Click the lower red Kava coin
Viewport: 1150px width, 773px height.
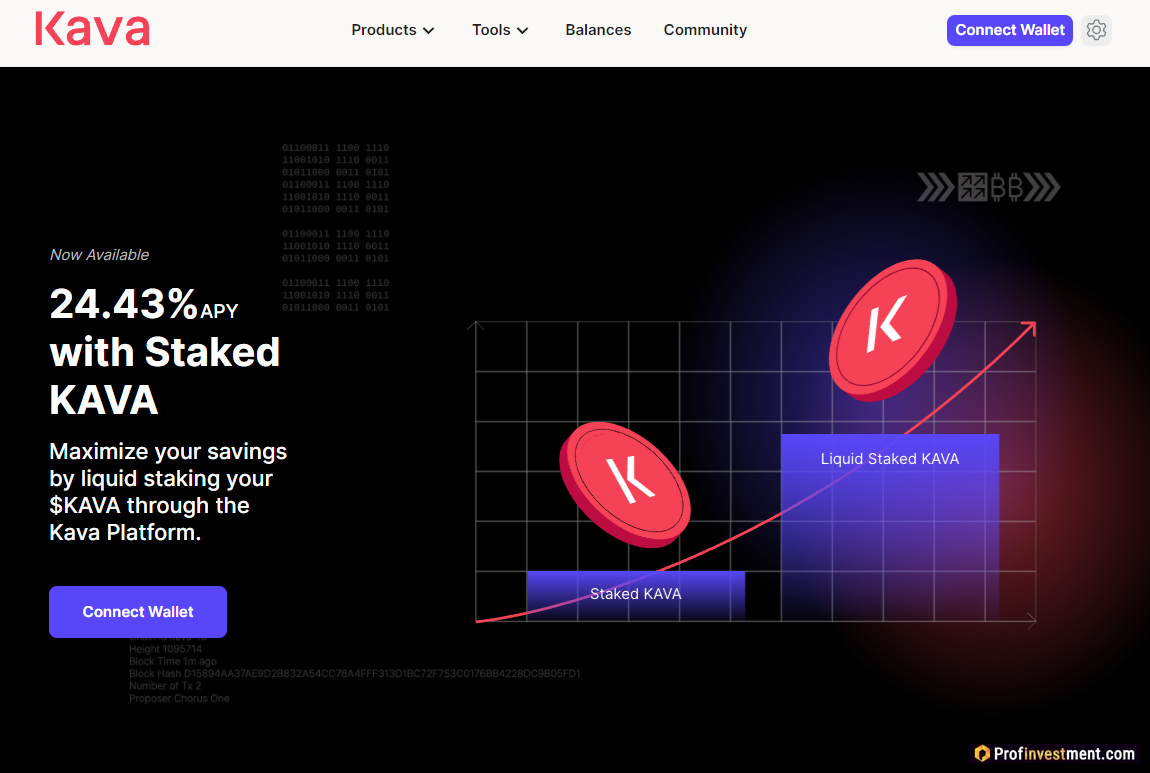[x=625, y=485]
